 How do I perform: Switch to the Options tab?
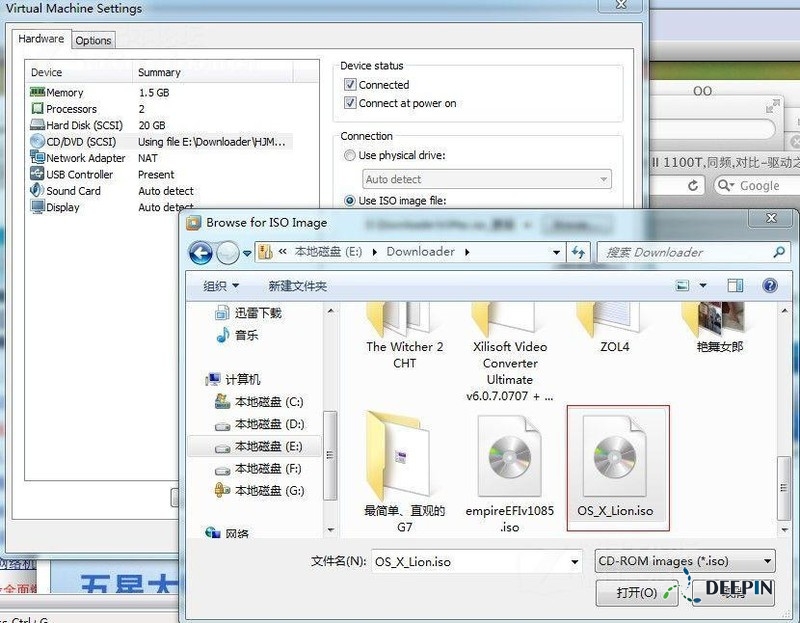pos(93,41)
